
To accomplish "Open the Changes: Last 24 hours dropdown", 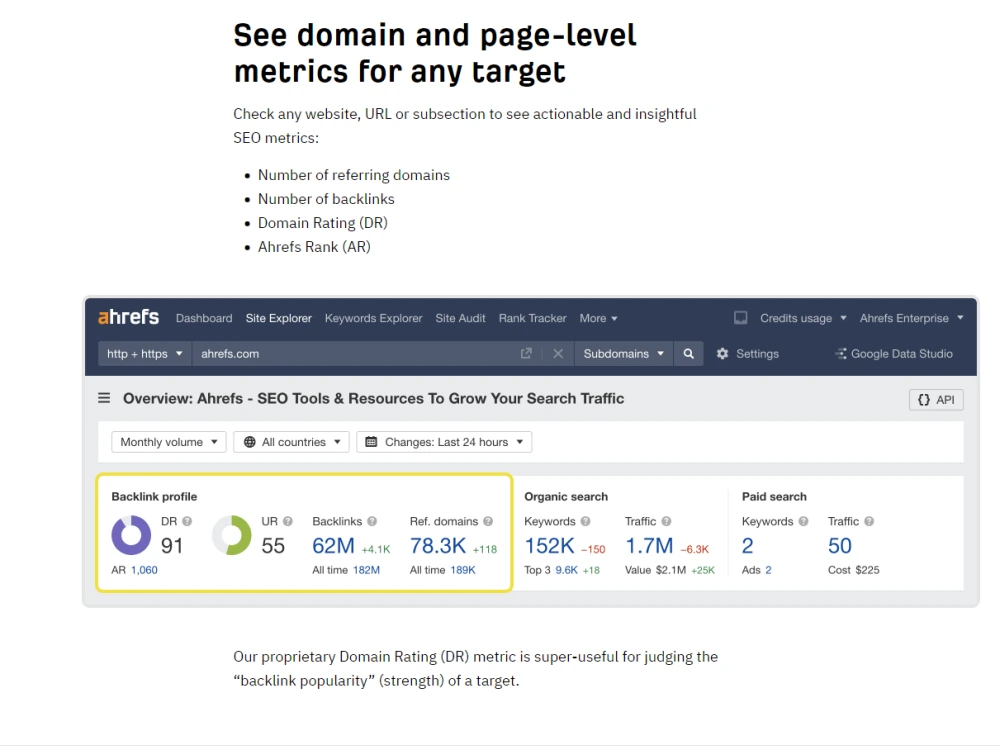I will [x=445, y=442].
